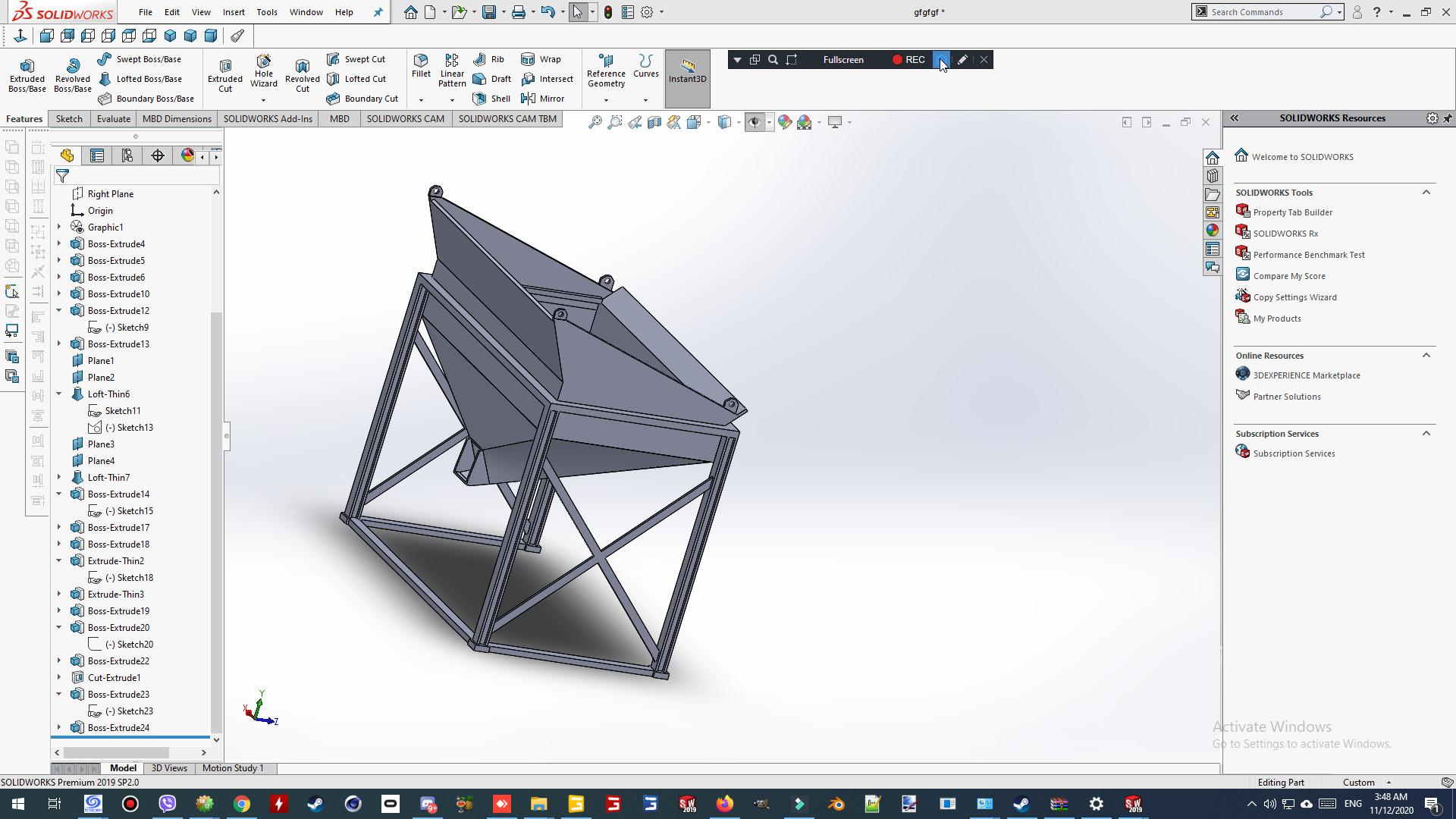Select the Shell feature tool
Viewport: 1456px width, 819px height.
click(491, 99)
